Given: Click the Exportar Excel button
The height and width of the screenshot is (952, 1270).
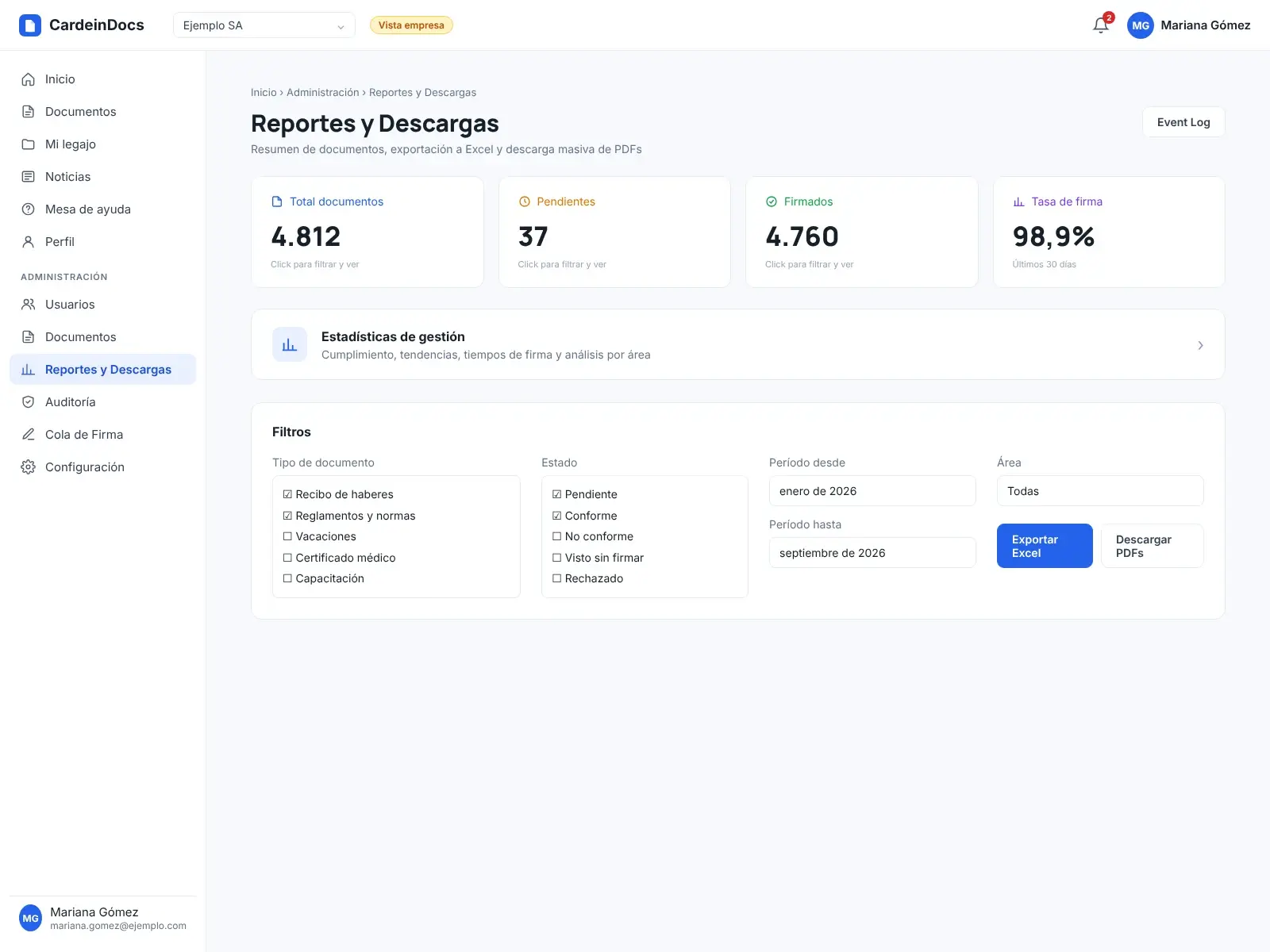Looking at the screenshot, I should [1045, 546].
